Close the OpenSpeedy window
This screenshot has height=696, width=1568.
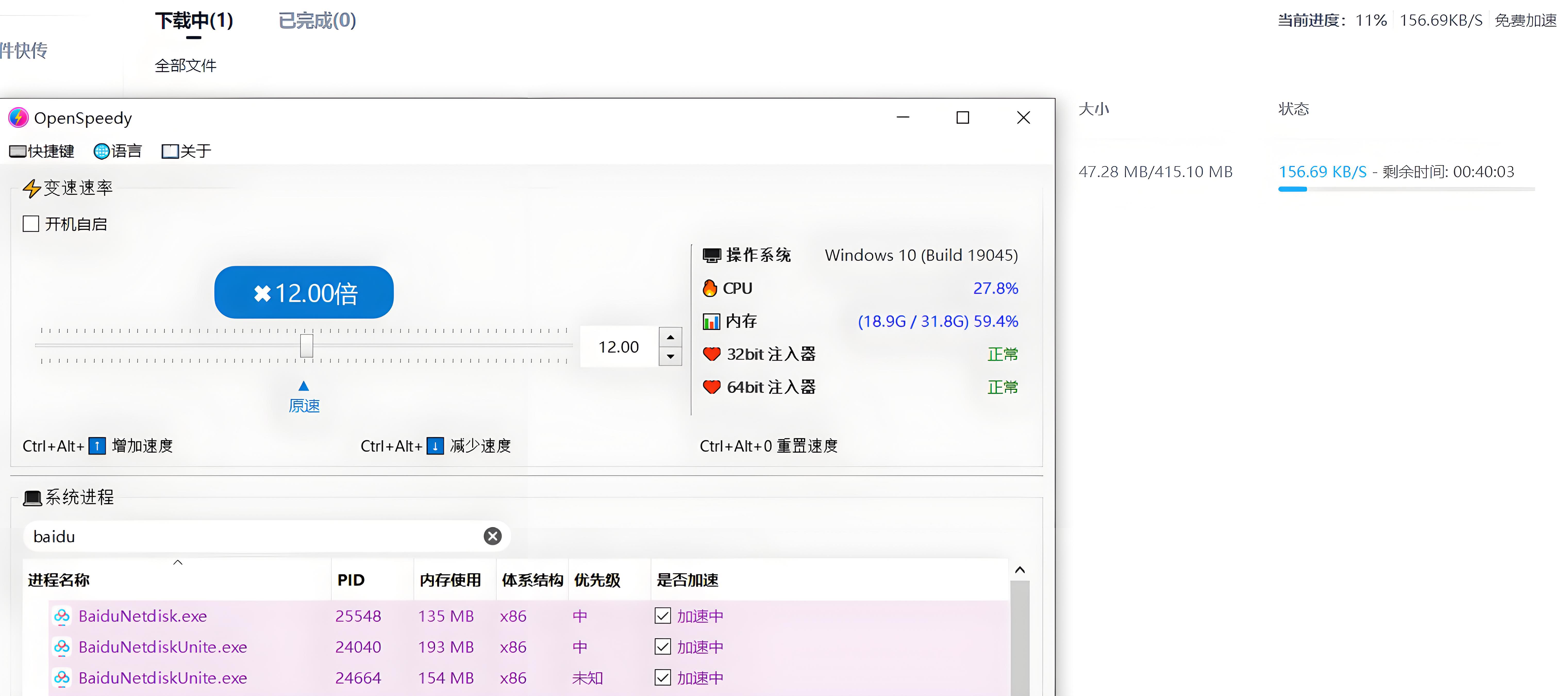click(1024, 118)
